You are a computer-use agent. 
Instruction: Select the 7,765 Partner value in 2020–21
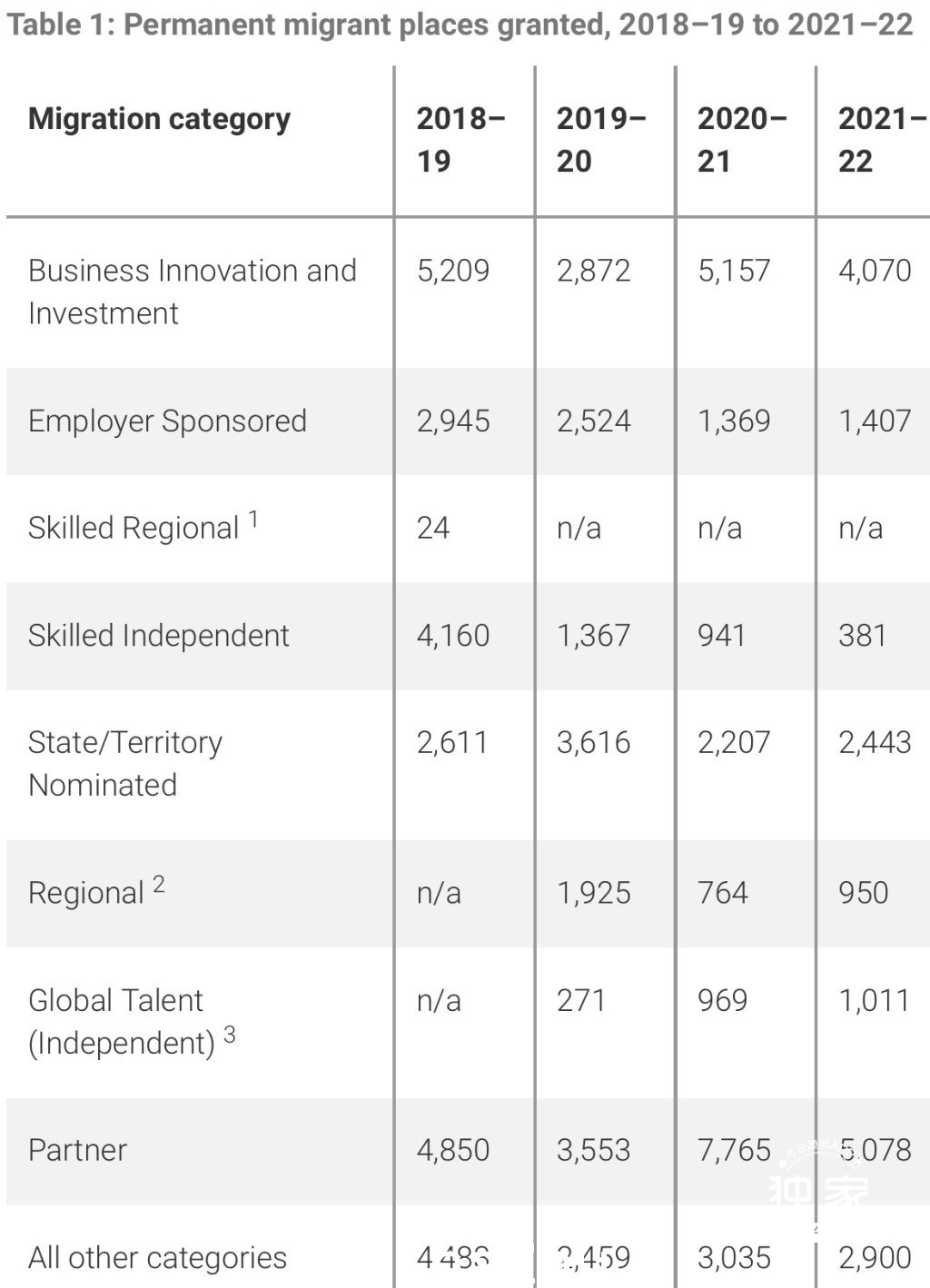[734, 1151]
